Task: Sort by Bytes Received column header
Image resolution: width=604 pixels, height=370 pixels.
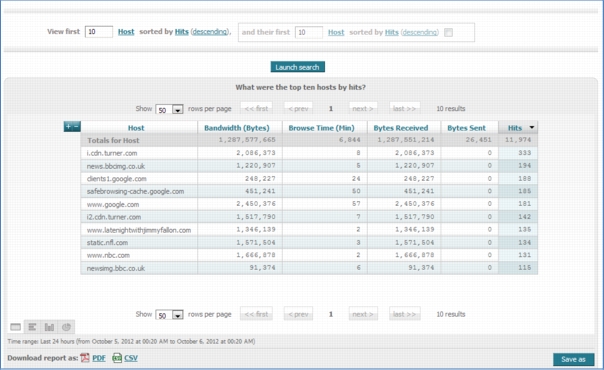Action: (401, 128)
